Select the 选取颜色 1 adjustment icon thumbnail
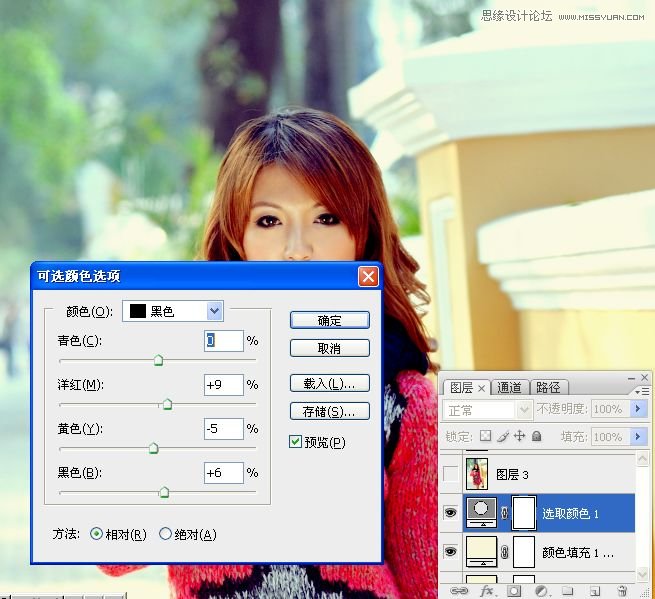 tap(482, 513)
